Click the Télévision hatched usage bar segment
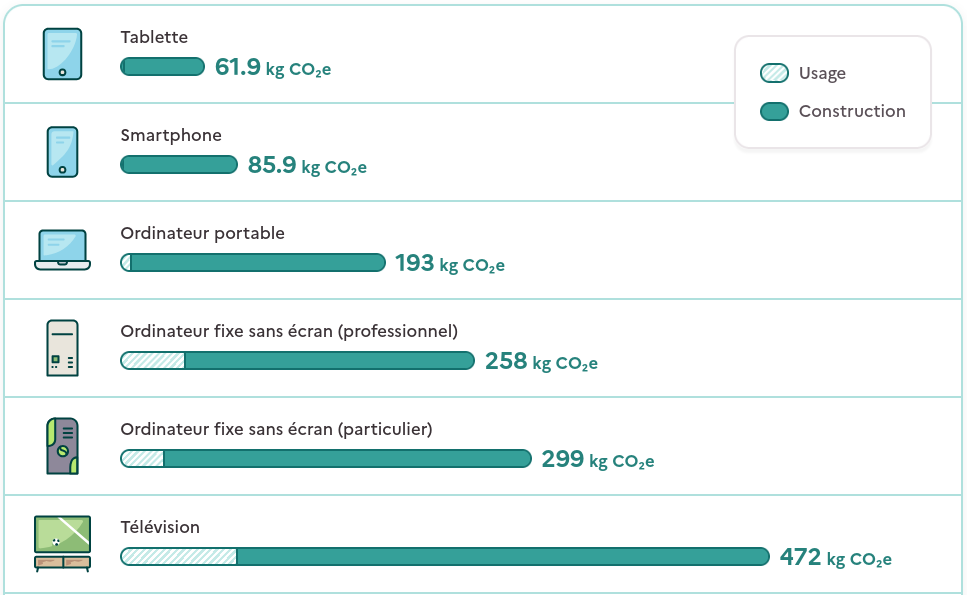This screenshot has height=595, width=967. click(178, 557)
